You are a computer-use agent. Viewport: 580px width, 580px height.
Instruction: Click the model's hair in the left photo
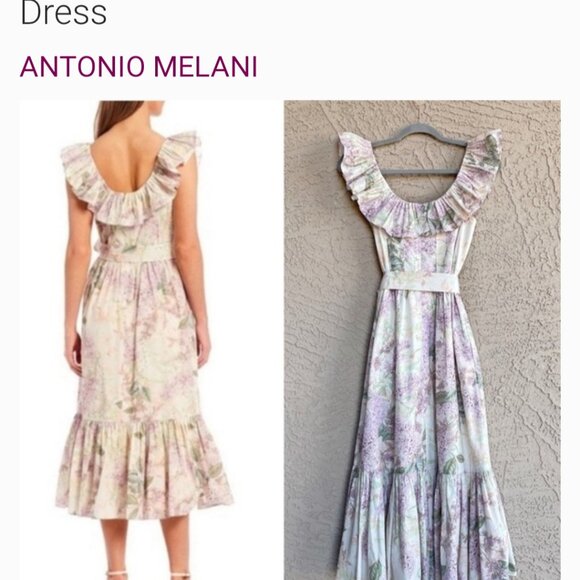pos(118,117)
